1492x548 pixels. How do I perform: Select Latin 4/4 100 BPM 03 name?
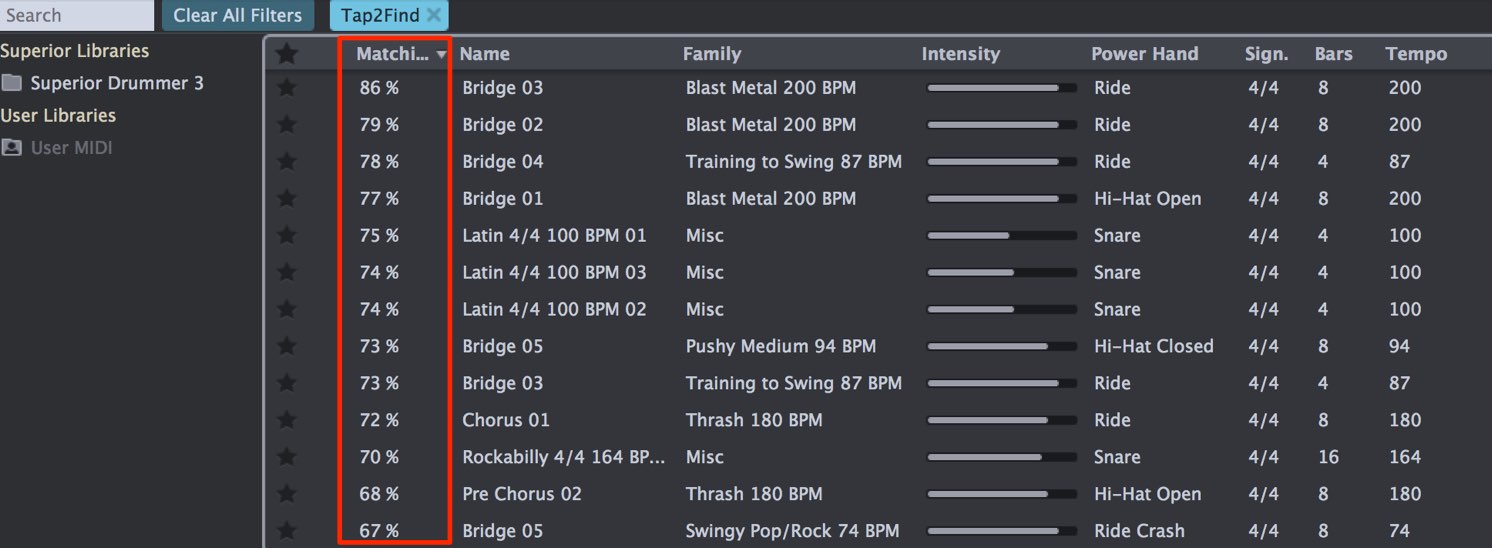pos(554,273)
